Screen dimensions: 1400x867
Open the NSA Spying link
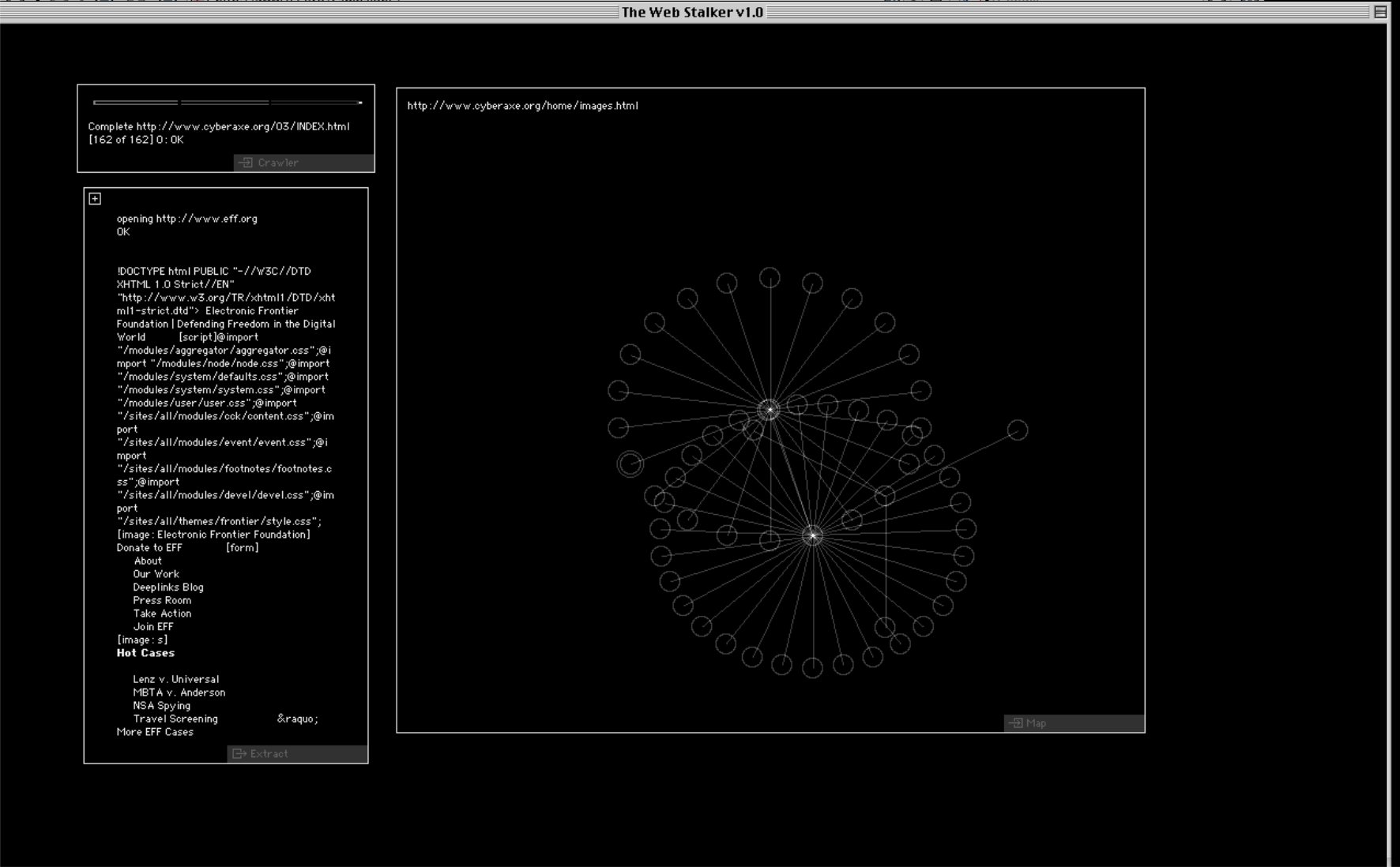161,706
